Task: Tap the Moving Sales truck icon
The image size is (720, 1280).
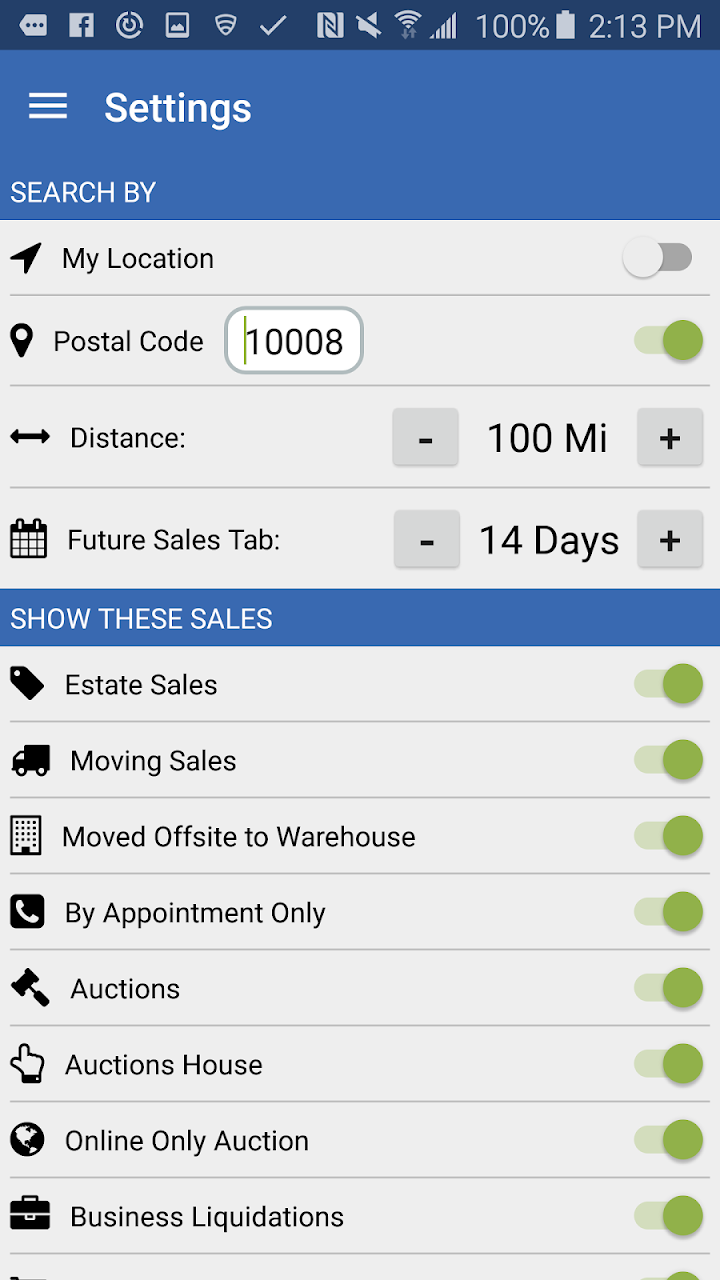Action: pyautogui.click(x=31, y=761)
